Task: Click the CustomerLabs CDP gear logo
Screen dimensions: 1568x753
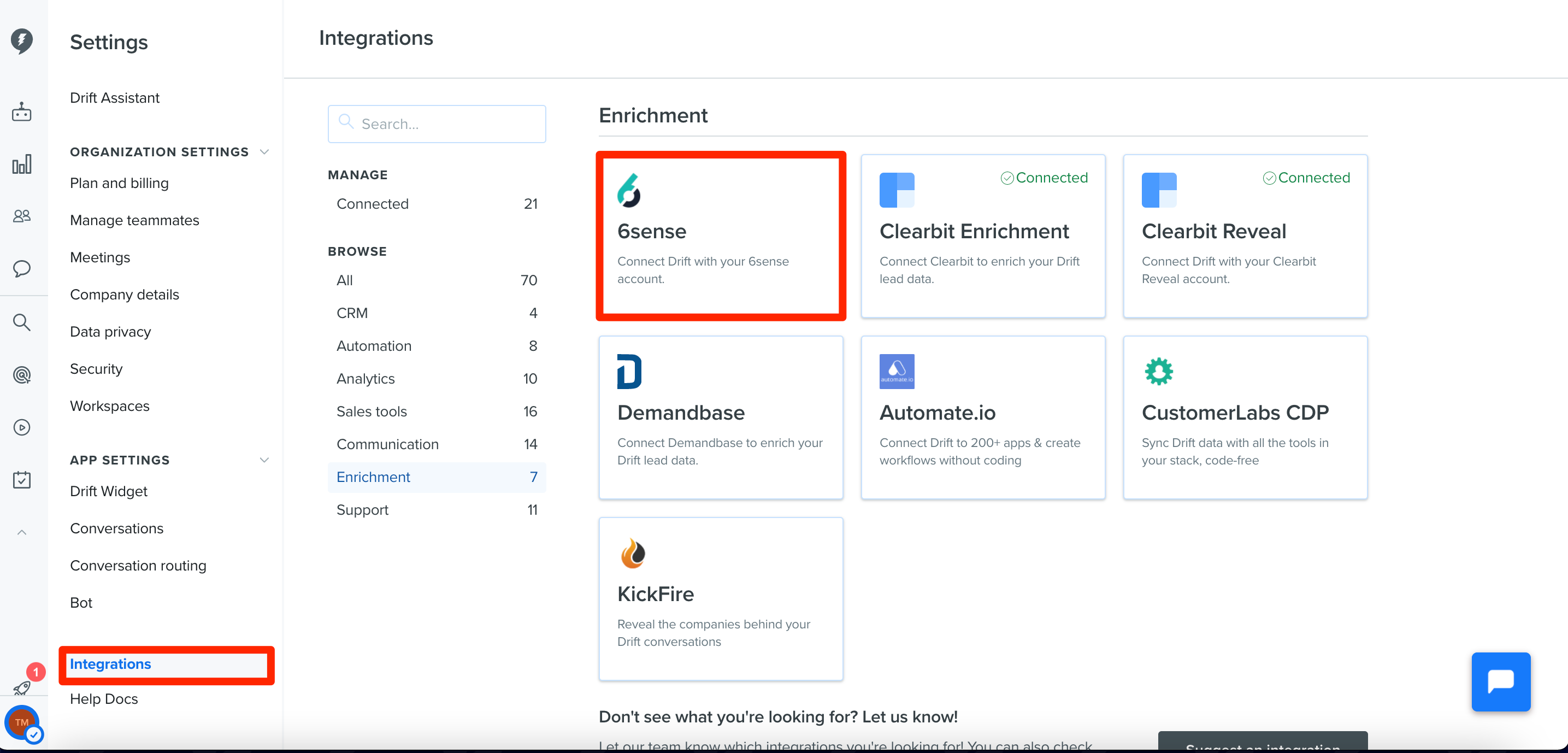Action: click(x=1158, y=372)
